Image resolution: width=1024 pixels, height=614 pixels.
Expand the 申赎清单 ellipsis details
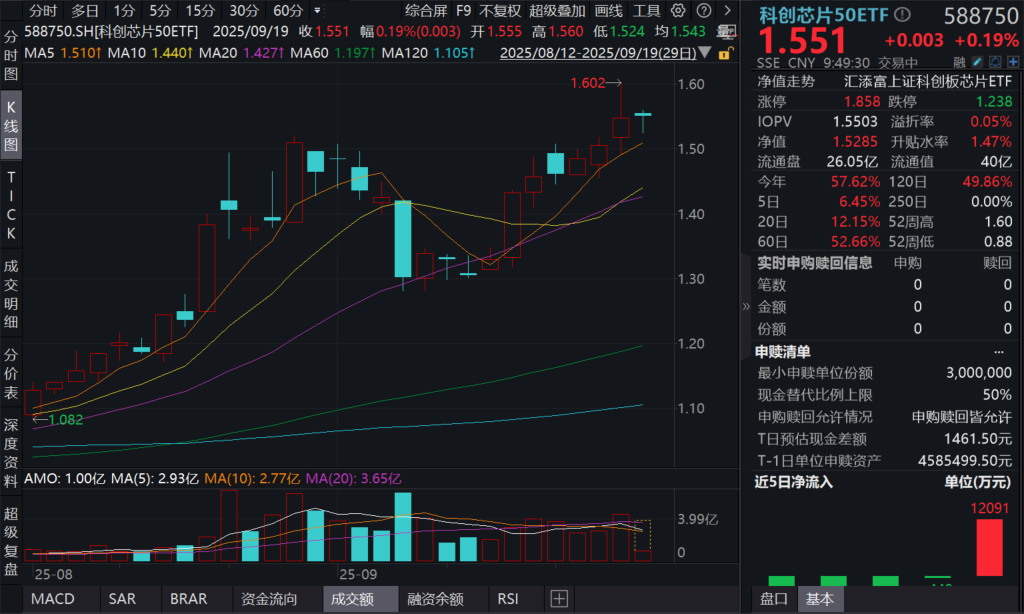(x=998, y=351)
